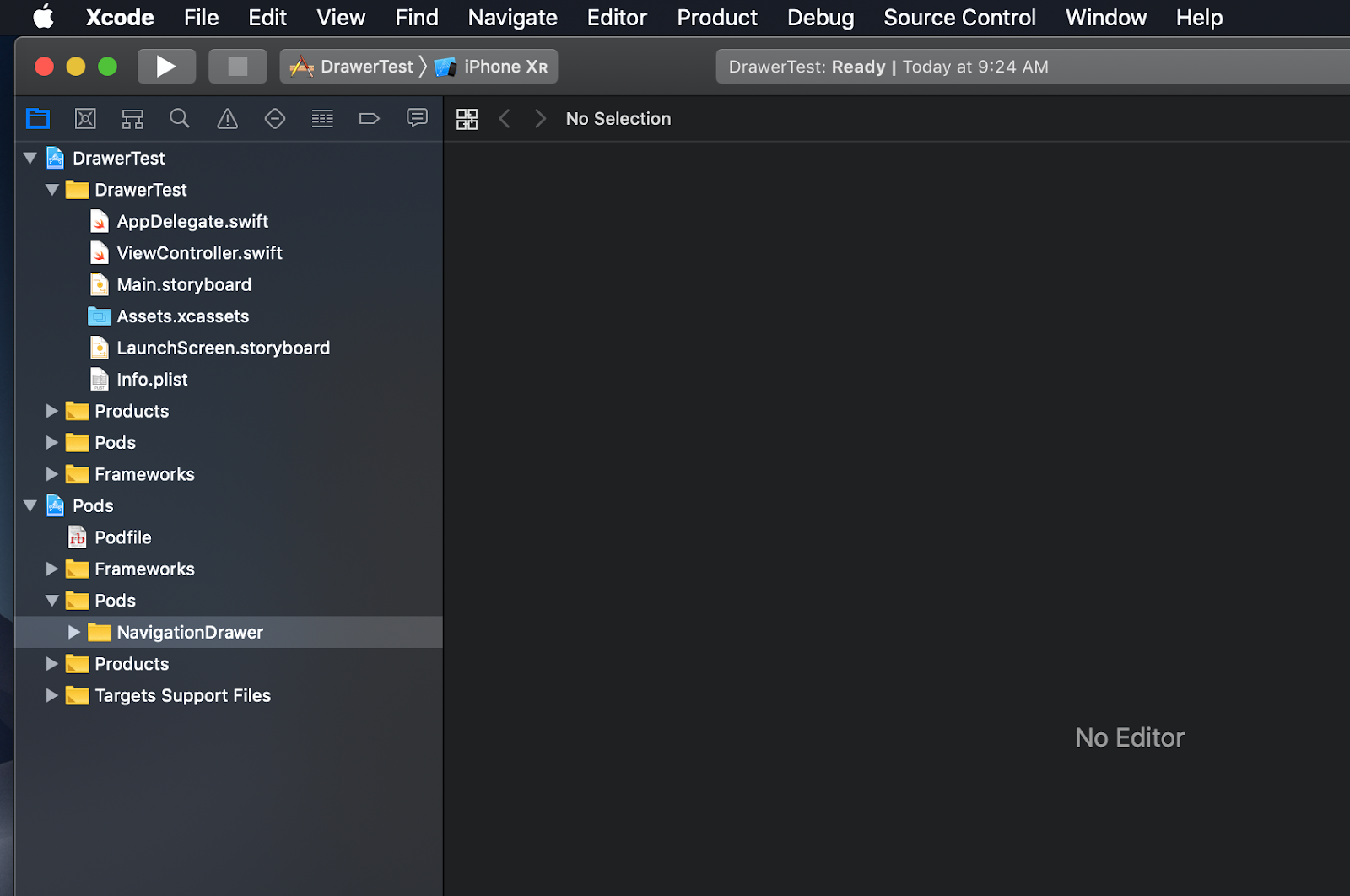Open LaunchScreen.storyboard
This screenshot has width=1350, height=896.
click(229, 348)
